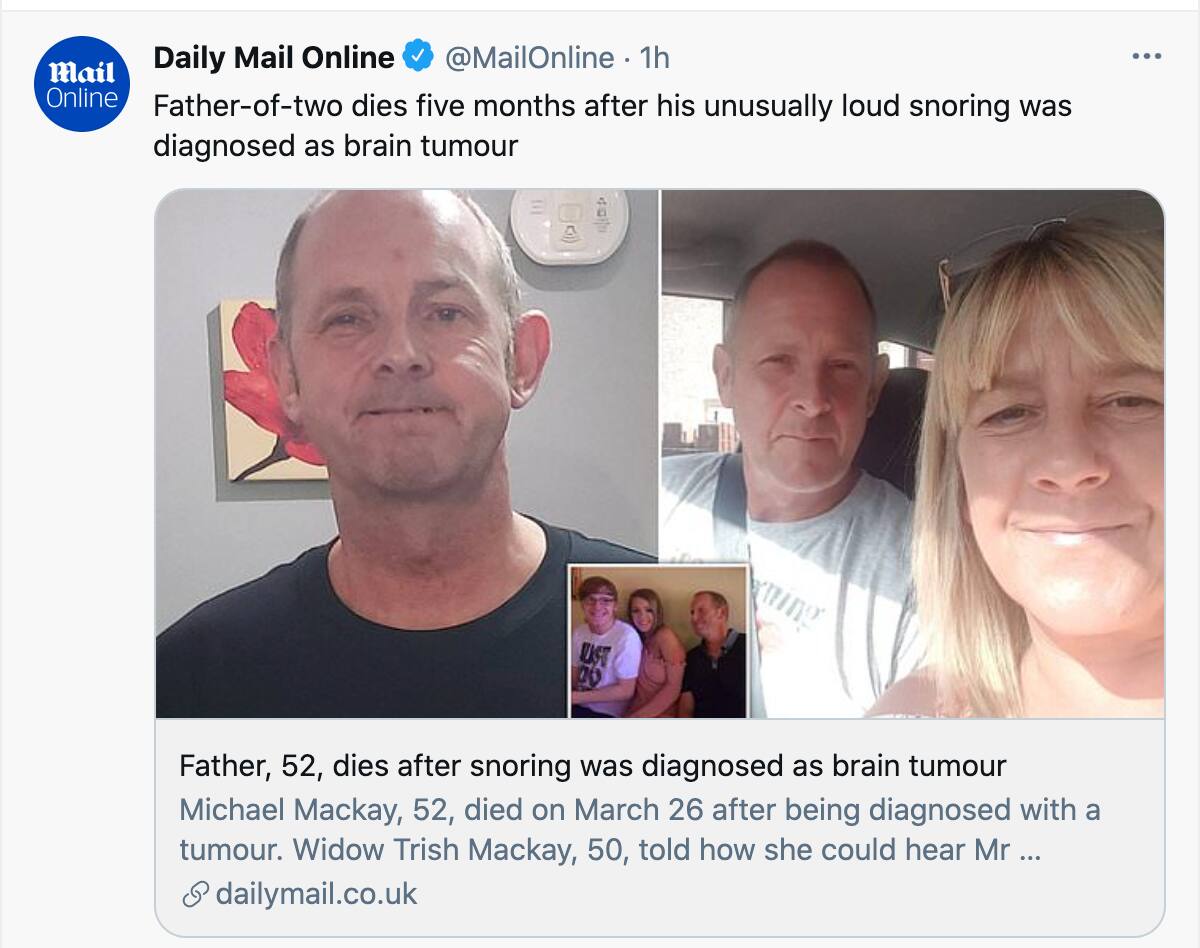Open the Mail Online profile avatar
This screenshot has height=948, width=1200.
[81, 84]
